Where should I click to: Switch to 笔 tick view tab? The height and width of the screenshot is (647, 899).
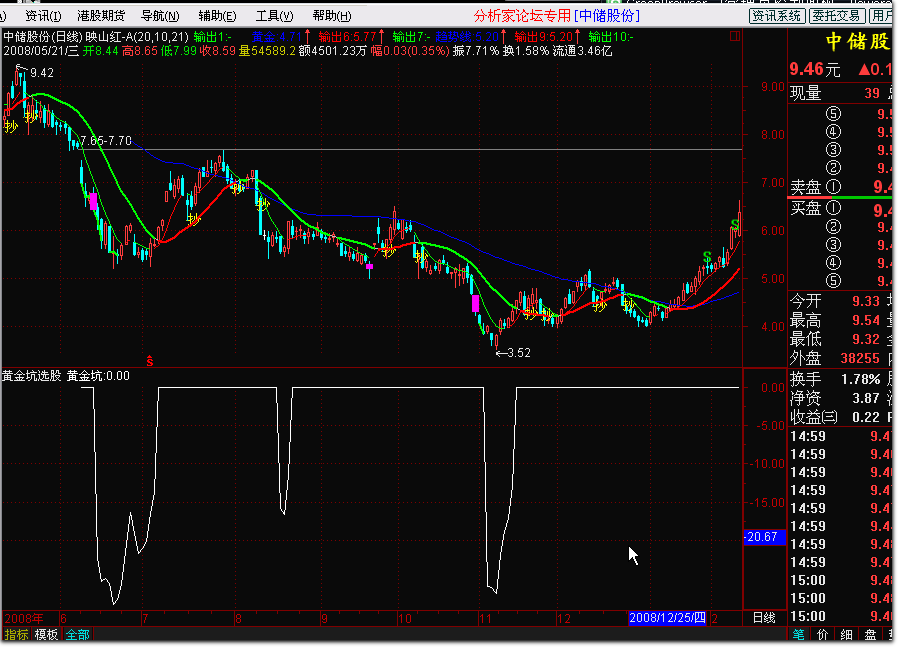tap(799, 634)
